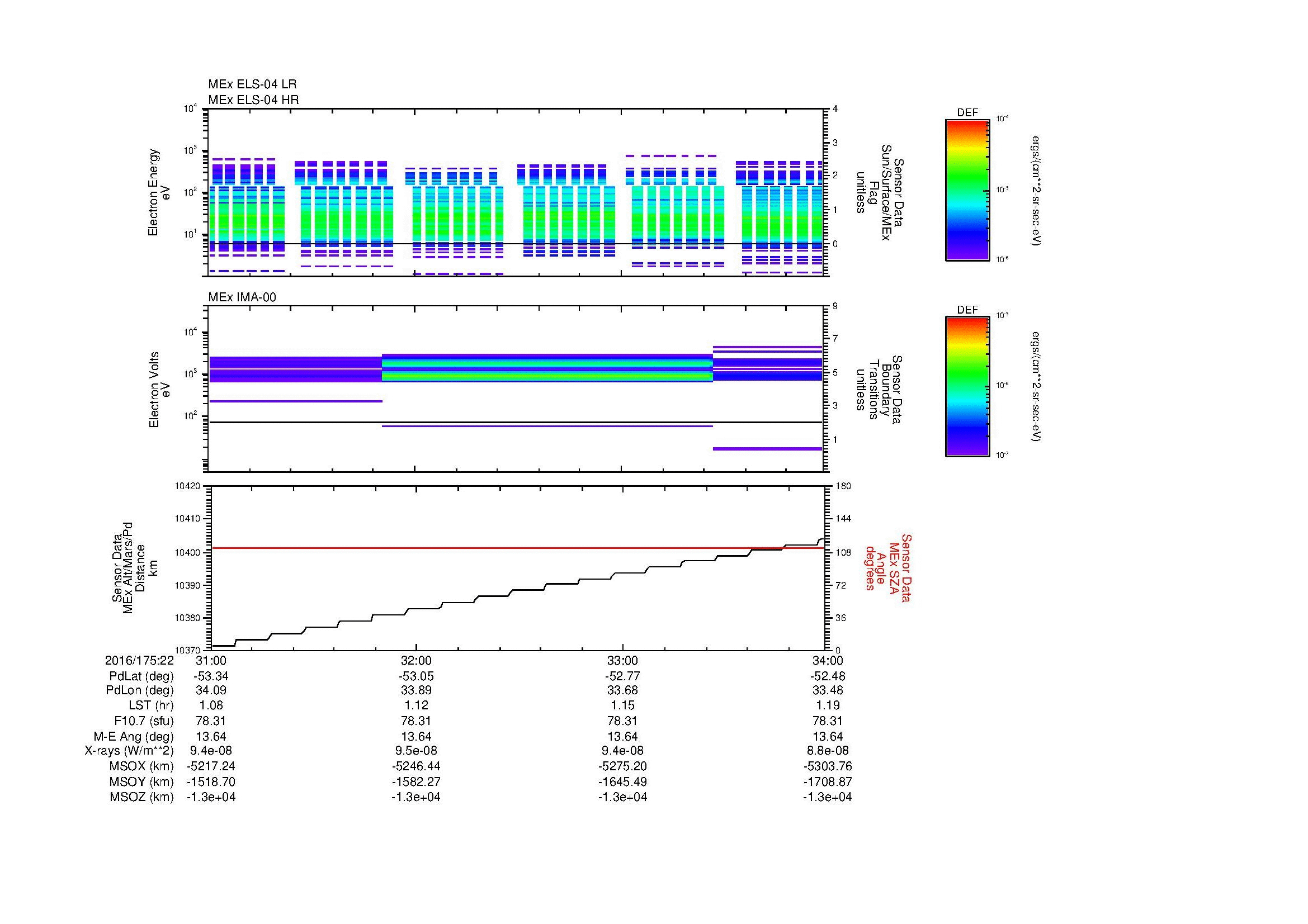Click the top DEF color bar

(967, 189)
